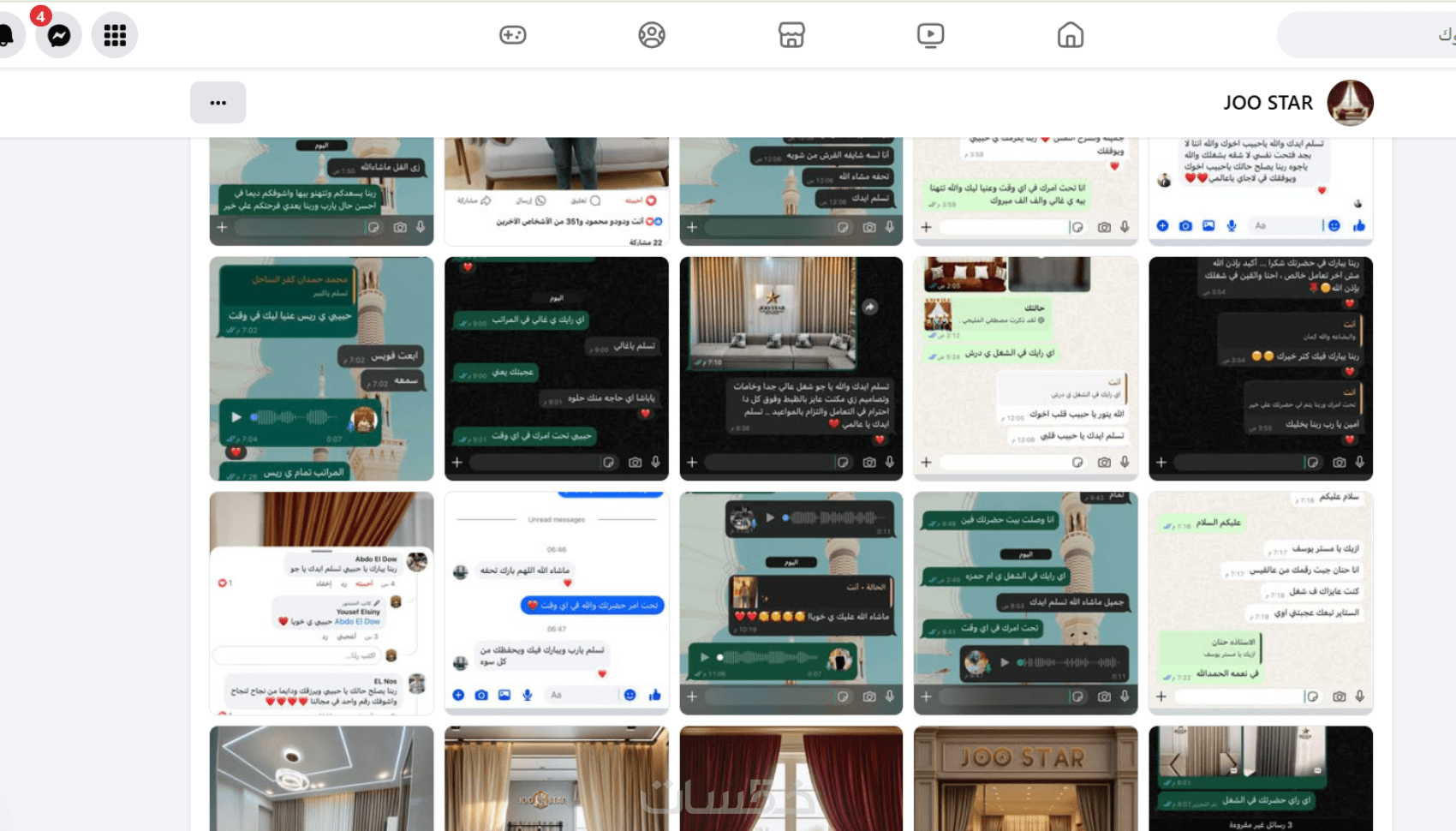Viewport: 1456px width, 831px height.
Task: Open the photo of a man standing by a sofa
Action: click(557, 192)
